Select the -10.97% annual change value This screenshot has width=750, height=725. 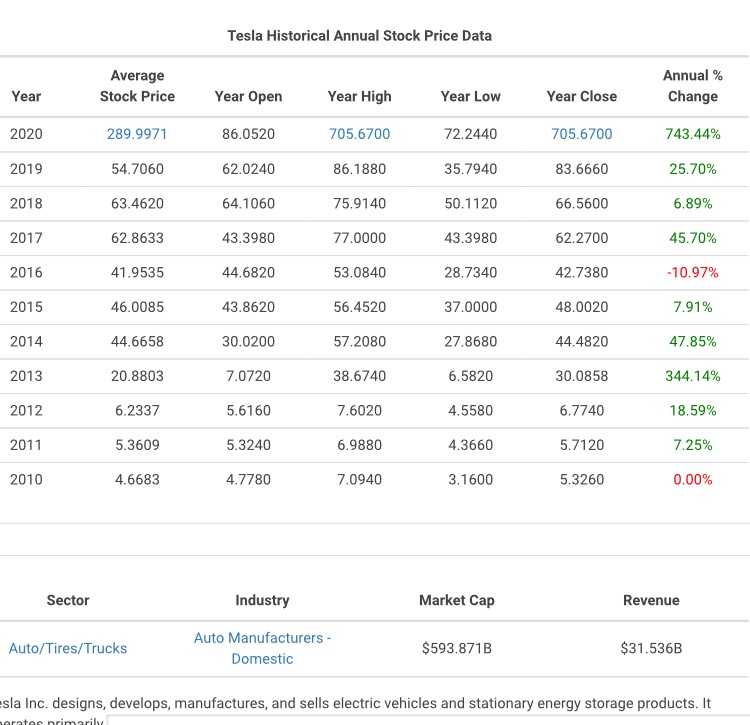[x=693, y=273]
